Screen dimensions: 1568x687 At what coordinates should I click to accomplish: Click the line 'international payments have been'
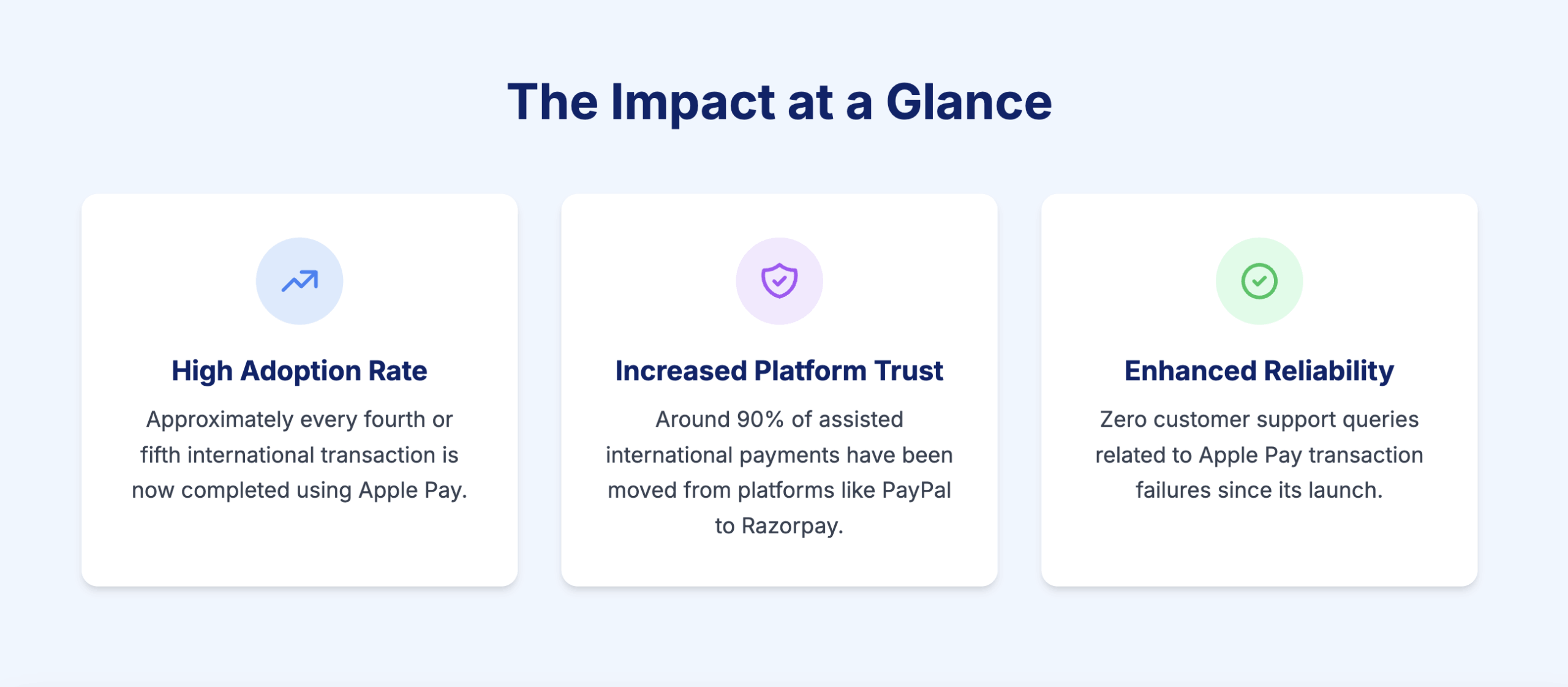[779, 455]
